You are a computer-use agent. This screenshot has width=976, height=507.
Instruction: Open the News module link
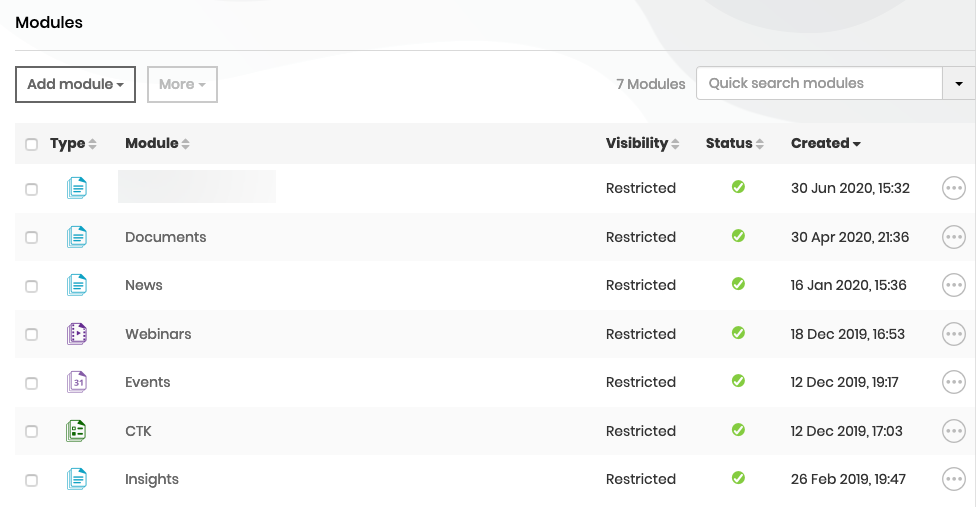144,285
